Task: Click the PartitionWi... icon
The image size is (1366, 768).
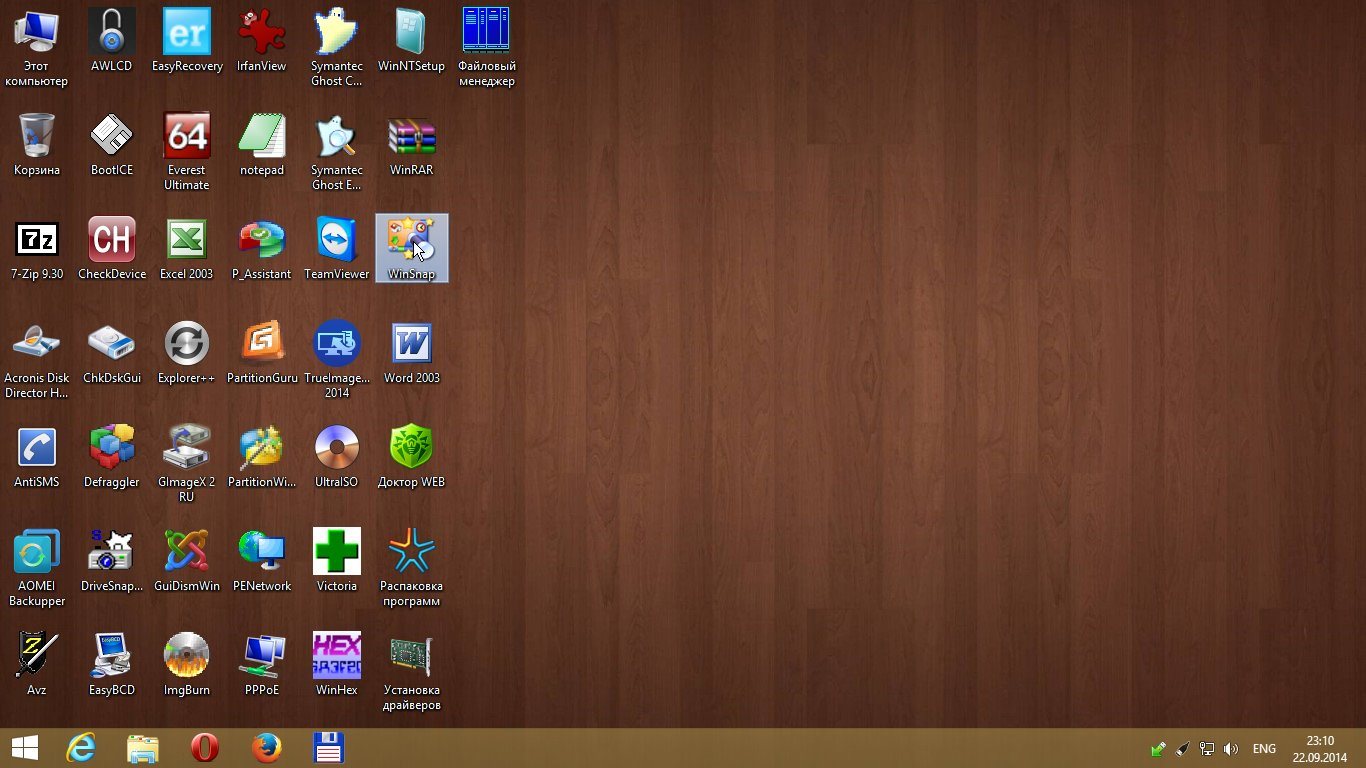Action: coord(262,456)
